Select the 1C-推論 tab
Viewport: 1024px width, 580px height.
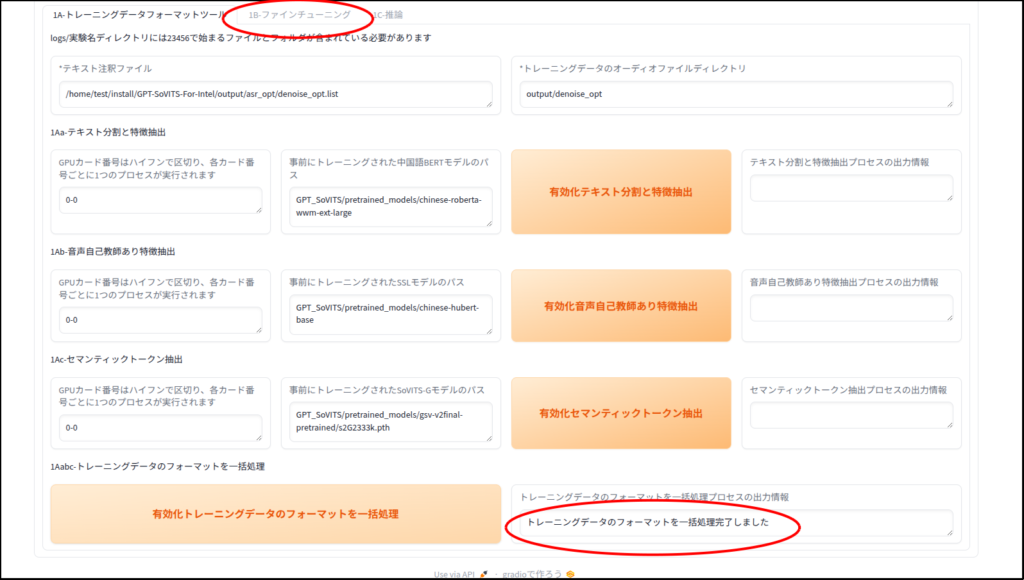tap(387, 16)
